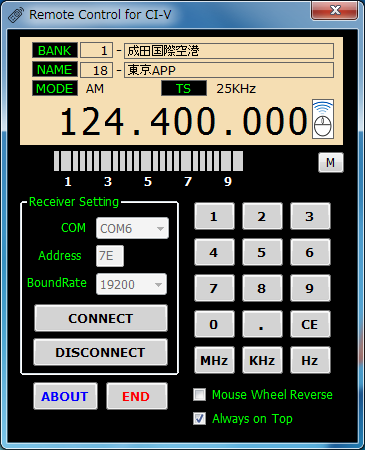Click the BANK number field showing 1
Screen dimensions: 365x450
coord(96,51)
